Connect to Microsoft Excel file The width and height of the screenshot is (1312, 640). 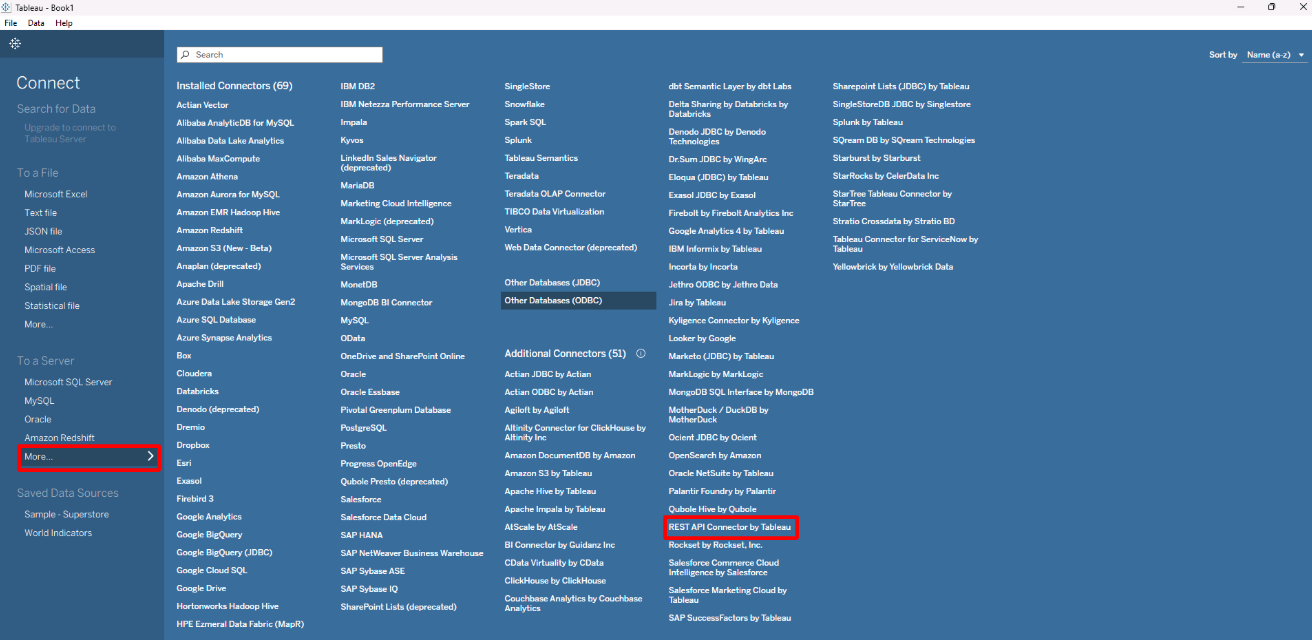[x=56, y=194]
